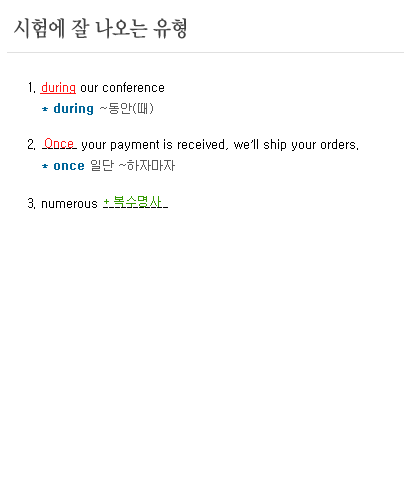Viewport: 410px width, 480px height.
Task: Click the green text +복수명사
Action: 133,202
